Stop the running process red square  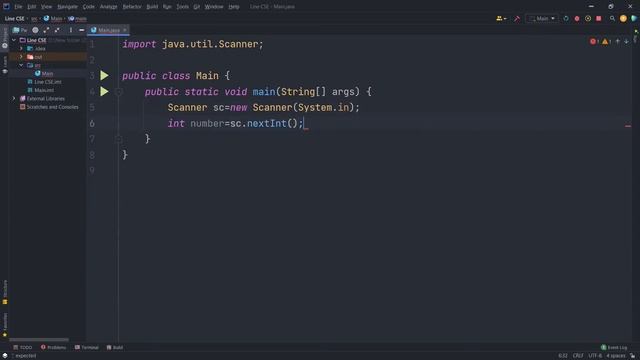pos(599,18)
